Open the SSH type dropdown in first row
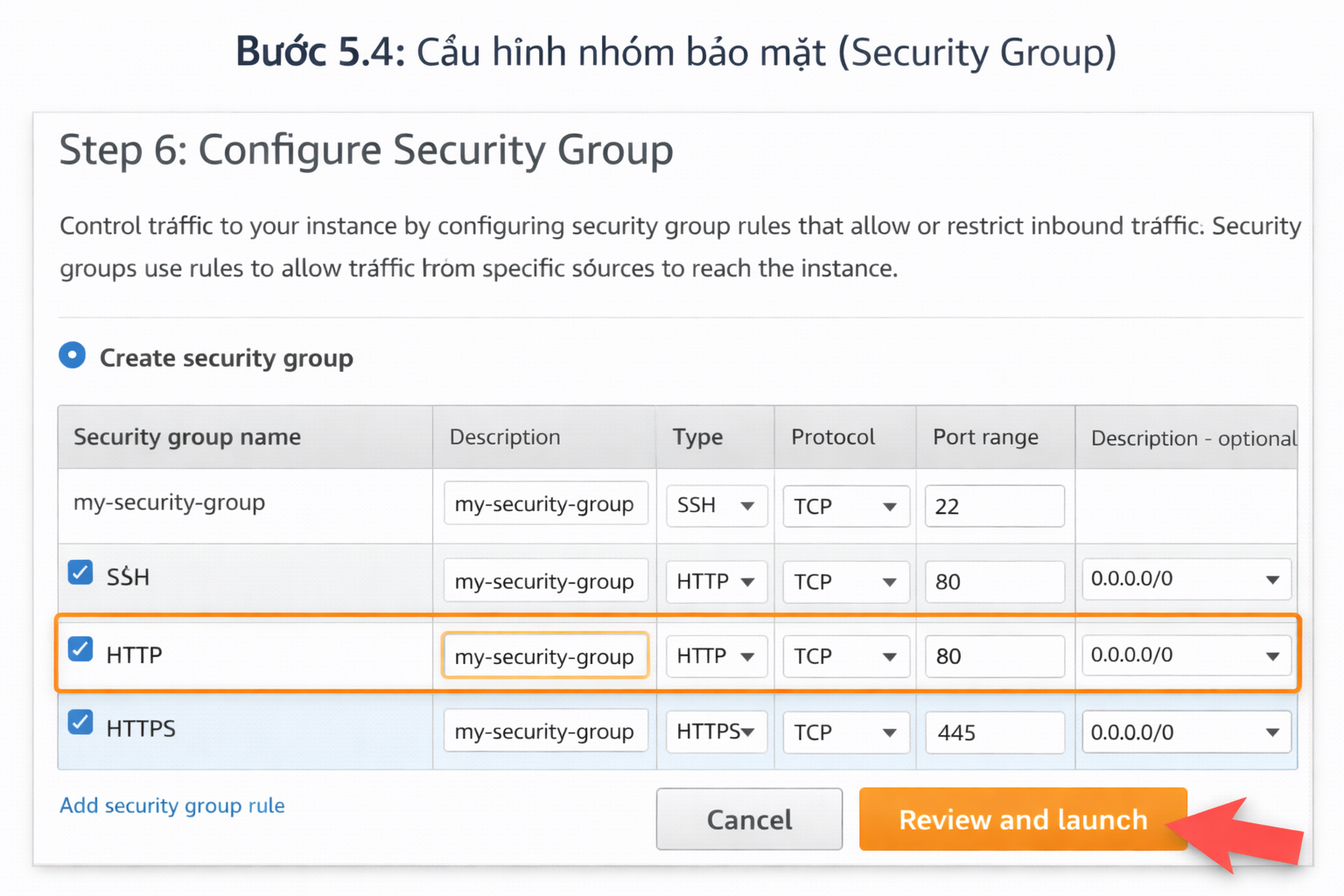Screen dimensions: 1344x896 (716, 506)
